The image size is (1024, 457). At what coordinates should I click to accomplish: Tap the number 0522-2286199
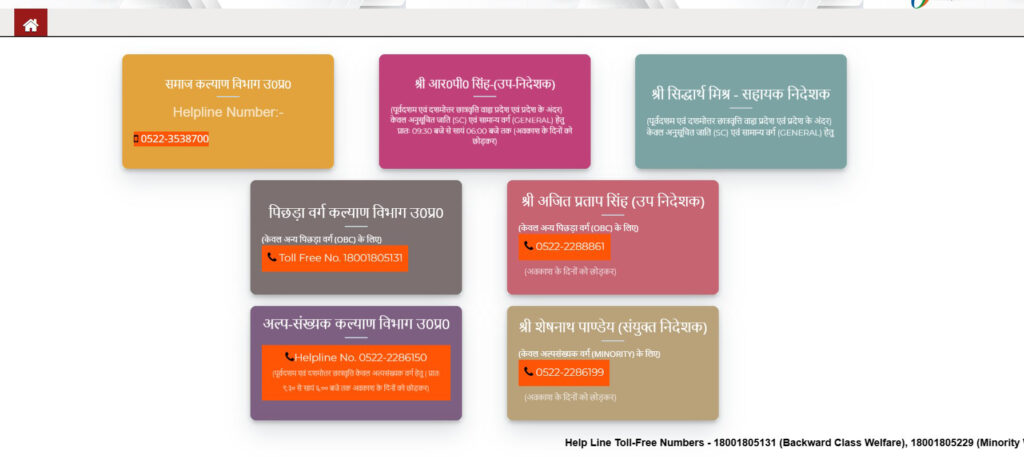coord(570,372)
